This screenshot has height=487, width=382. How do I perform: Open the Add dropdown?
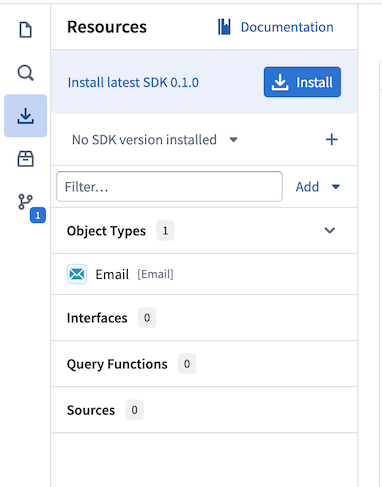point(317,187)
